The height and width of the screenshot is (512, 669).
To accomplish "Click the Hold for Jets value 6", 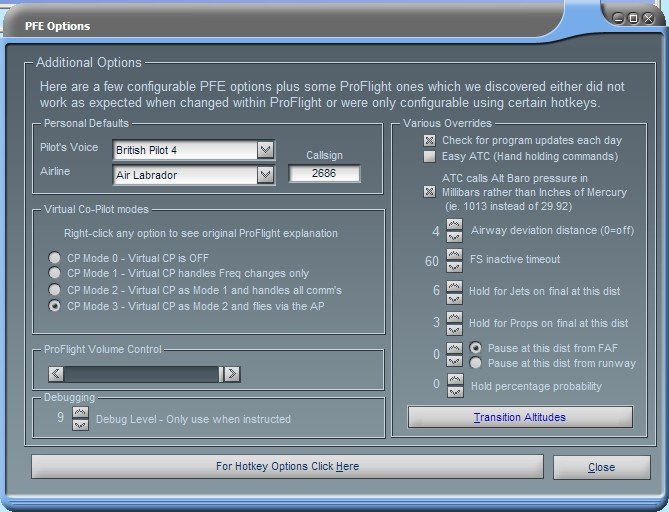I will pos(436,291).
